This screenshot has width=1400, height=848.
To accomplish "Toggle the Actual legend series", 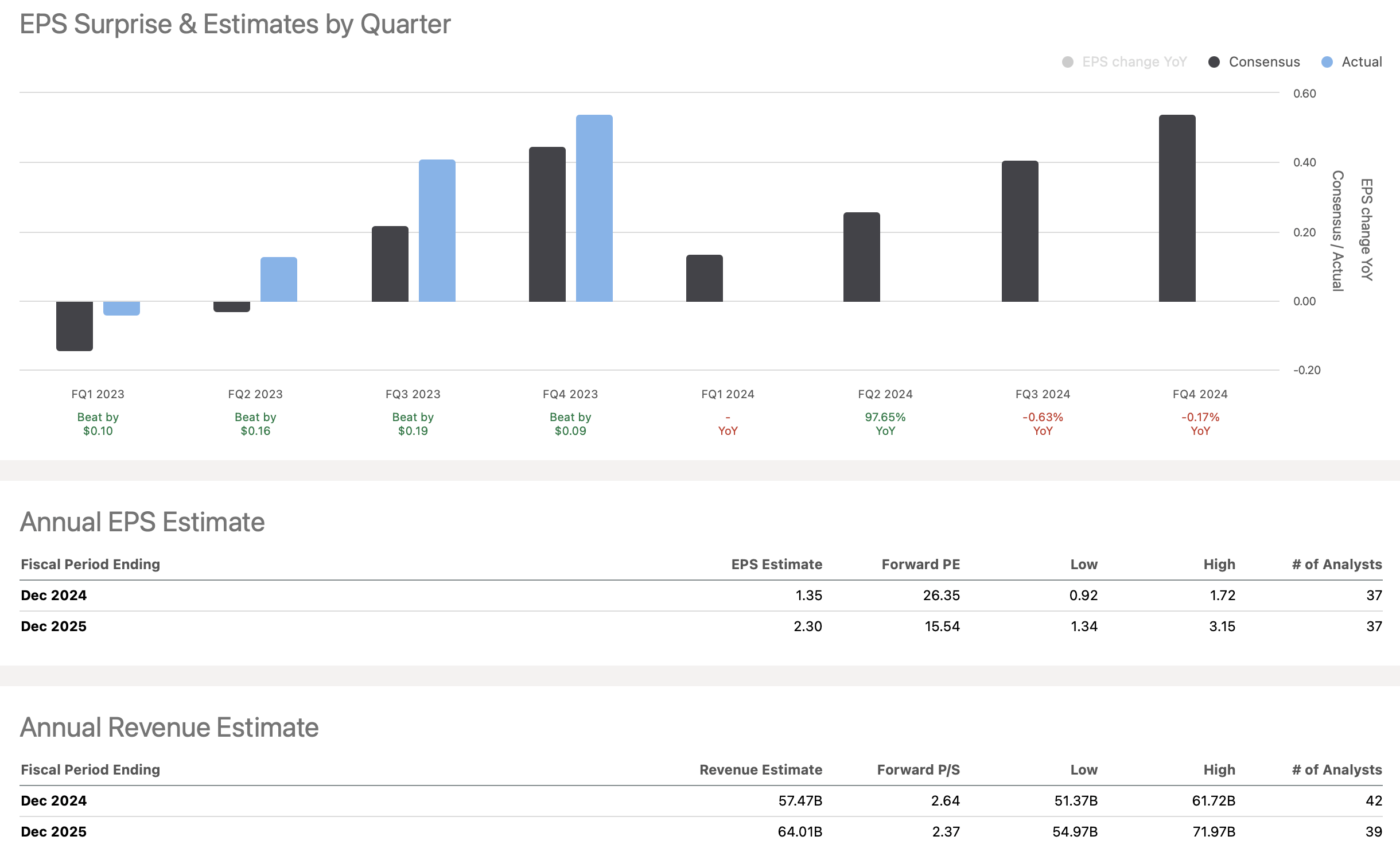I will 1361,62.
